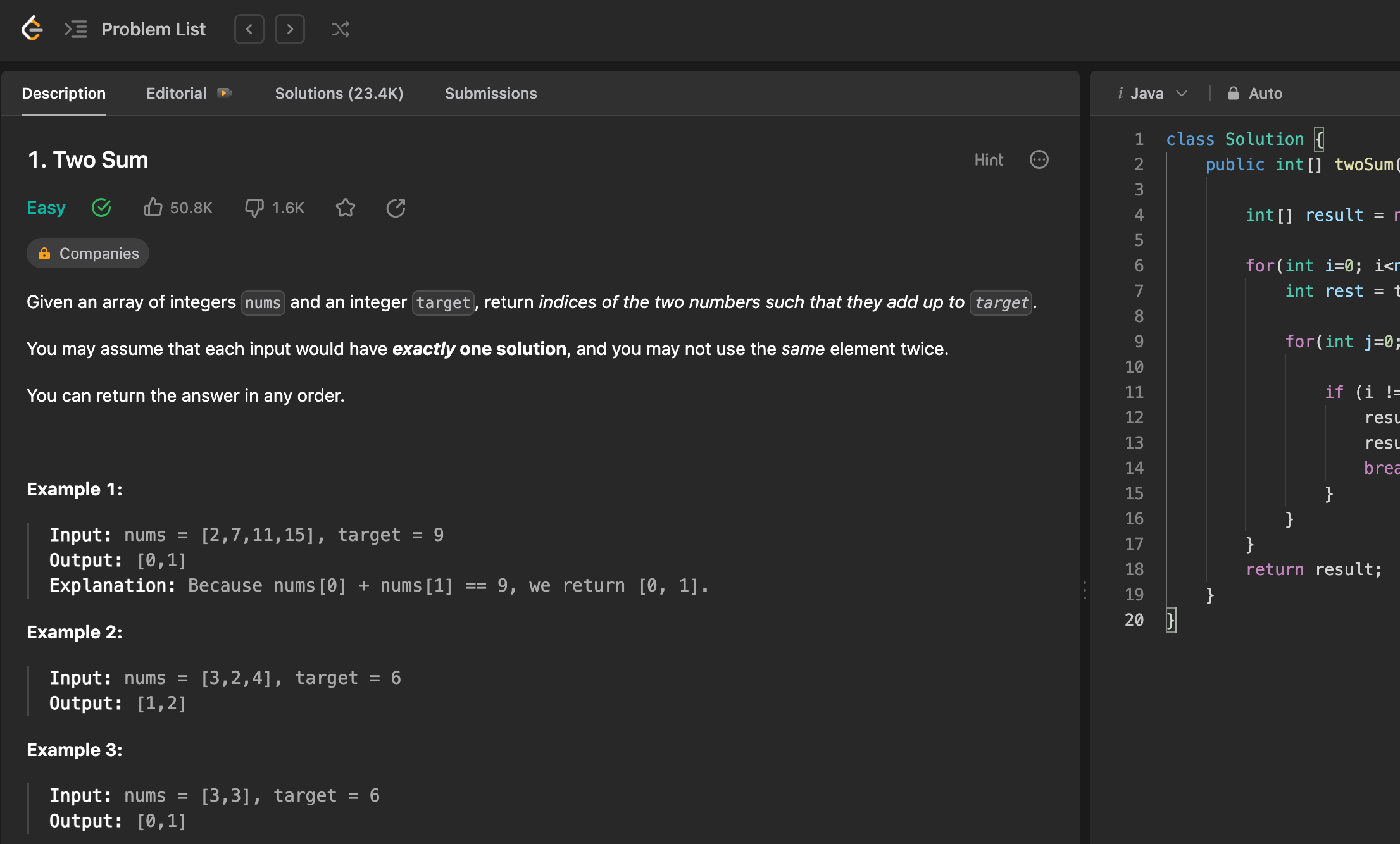Like the problem with thumbs up
The width and height of the screenshot is (1400, 844).
point(153,208)
